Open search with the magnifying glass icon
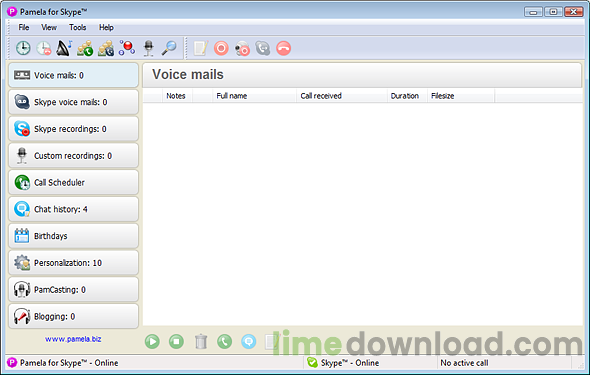The height and width of the screenshot is (375, 590). coord(169,48)
